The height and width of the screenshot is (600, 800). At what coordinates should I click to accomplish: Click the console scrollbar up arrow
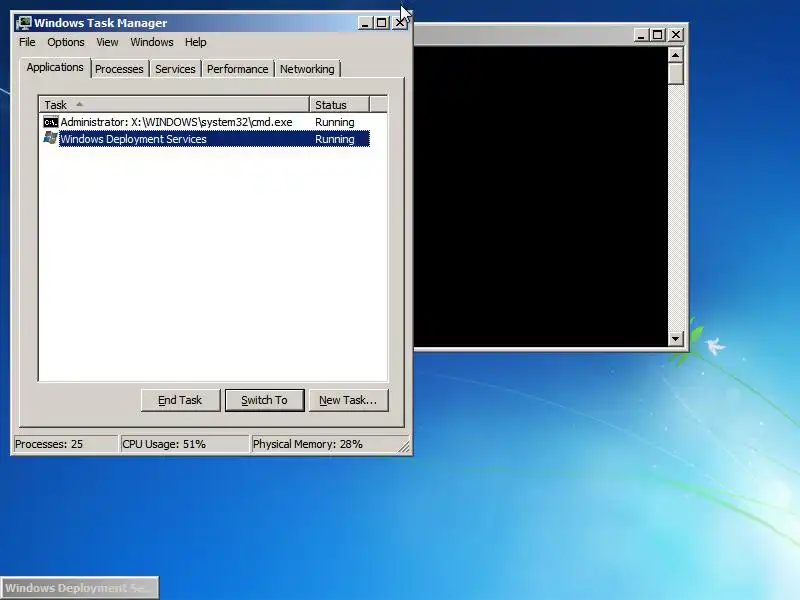tap(676, 55)
